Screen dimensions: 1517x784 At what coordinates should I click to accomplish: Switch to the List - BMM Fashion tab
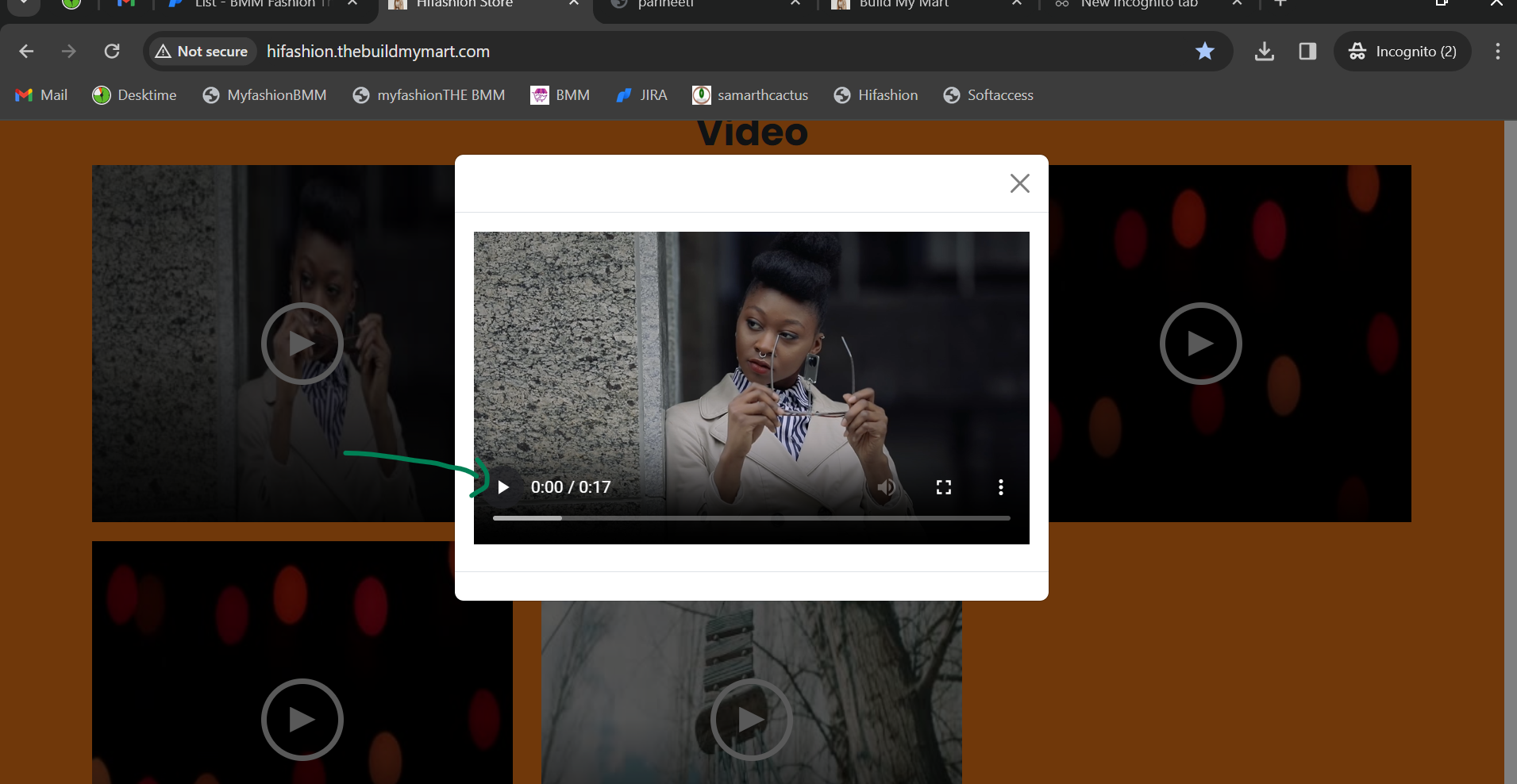(262, 5)
